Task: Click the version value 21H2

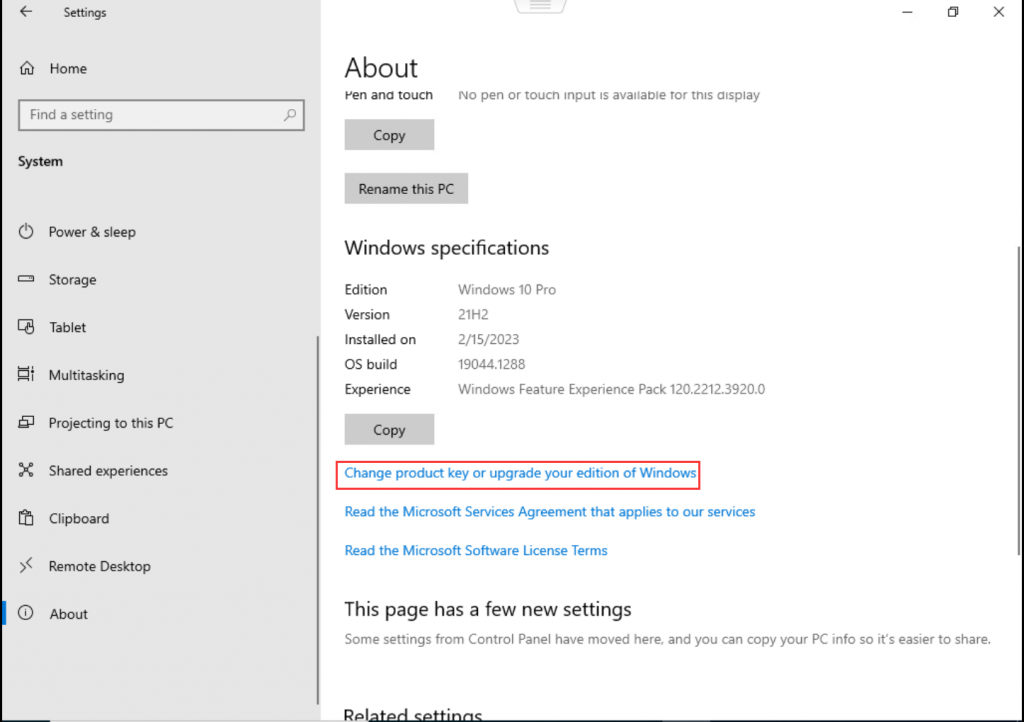Action: click(473, 314)
